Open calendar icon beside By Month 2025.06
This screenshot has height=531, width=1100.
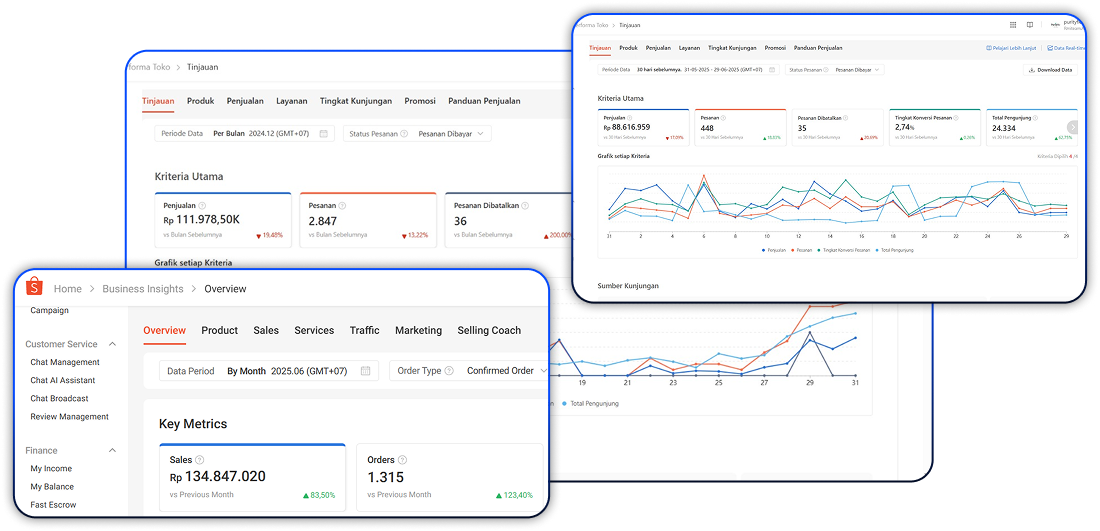tap(367, 371)
